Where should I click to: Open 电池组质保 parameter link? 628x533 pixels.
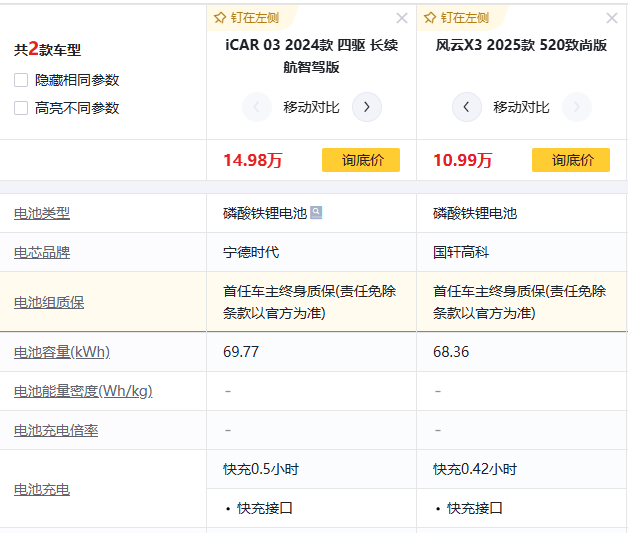click(x=49, y=302)
